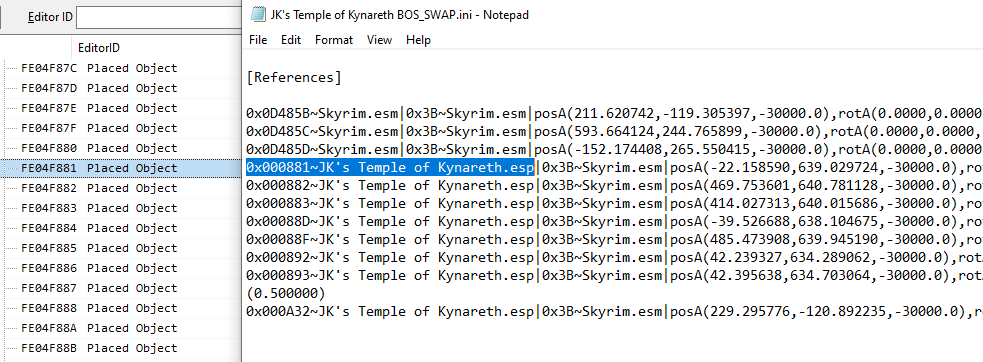
Task: Click the Editor ID input field
Action: [x=159, y=17]
